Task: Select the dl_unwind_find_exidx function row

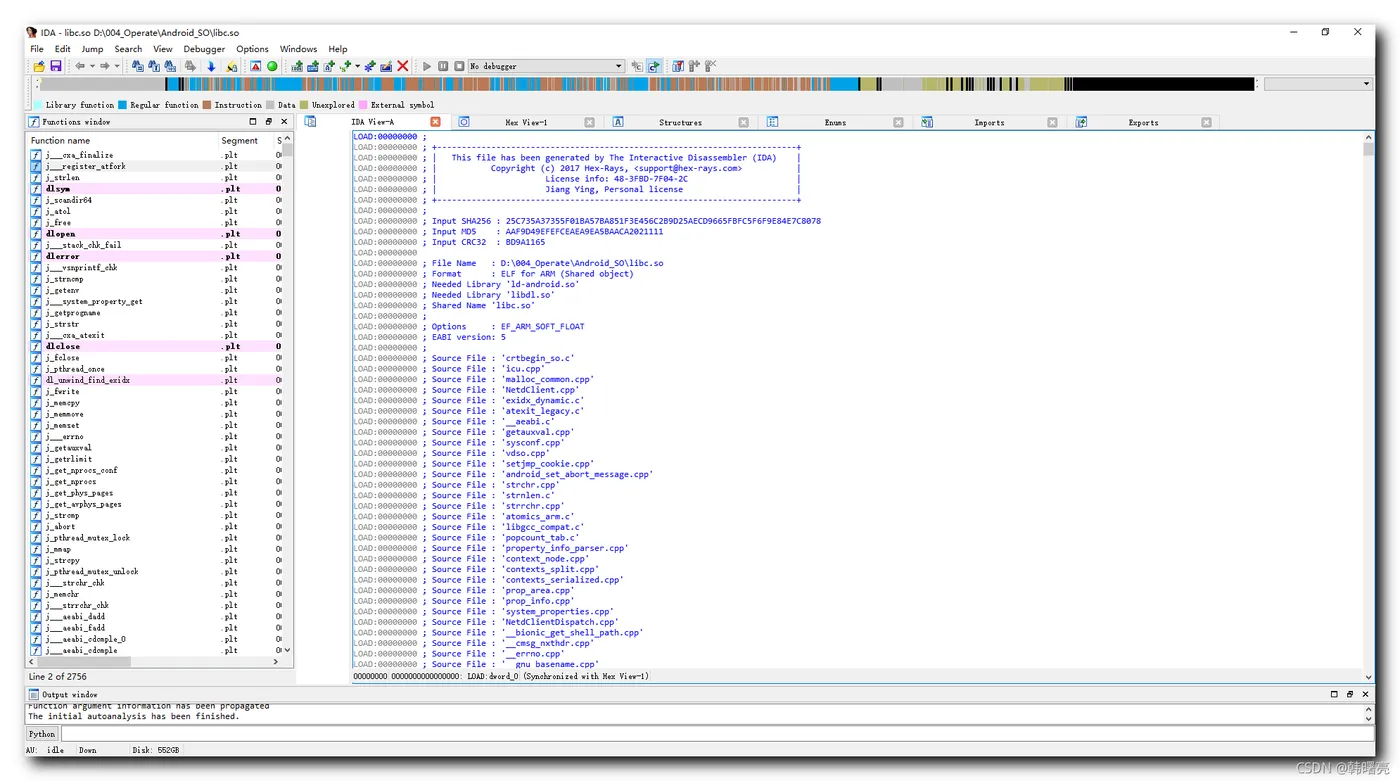Action: point(153,380)
